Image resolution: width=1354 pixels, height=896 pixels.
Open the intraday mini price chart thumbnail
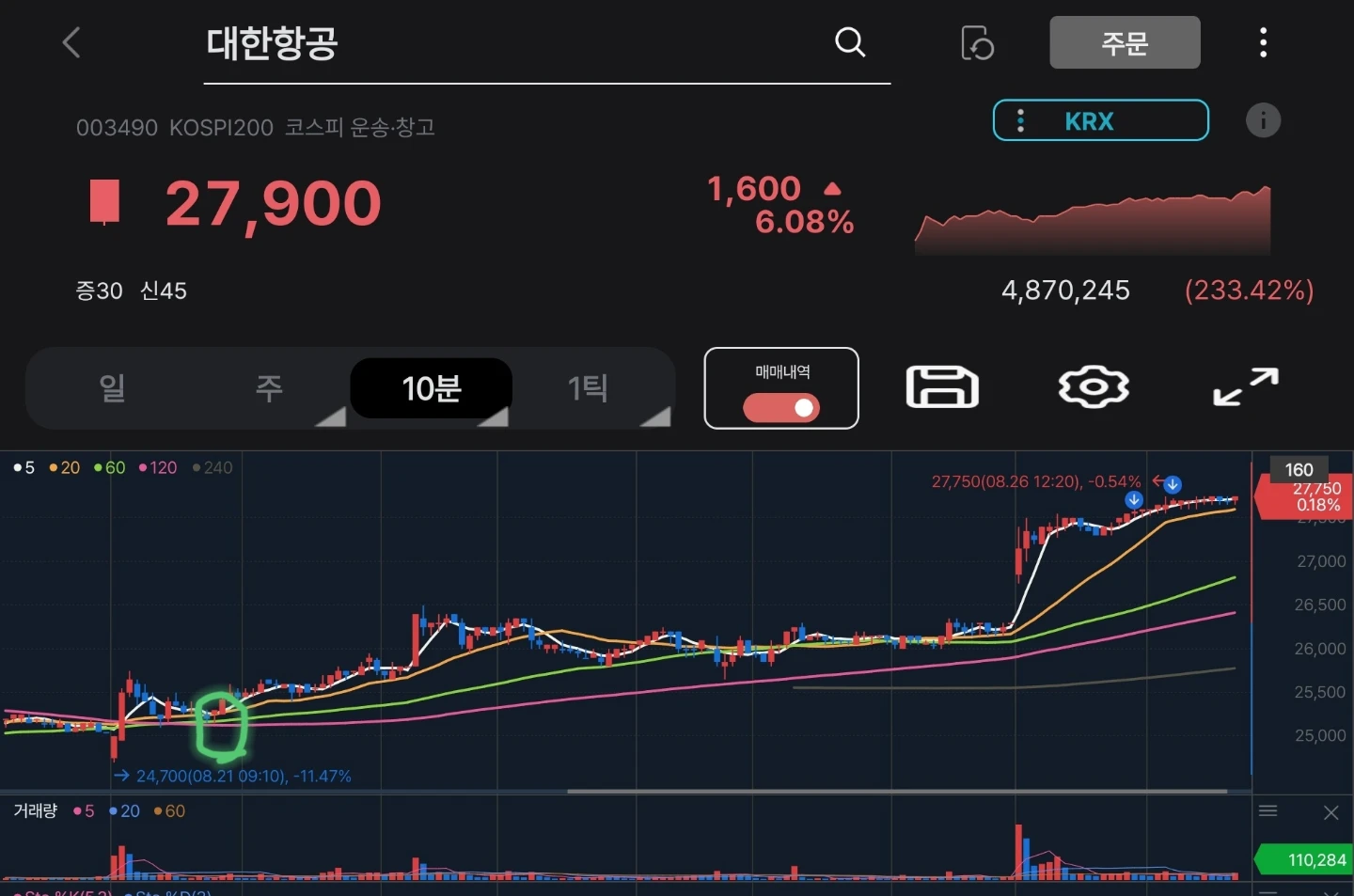(1093, 221)
